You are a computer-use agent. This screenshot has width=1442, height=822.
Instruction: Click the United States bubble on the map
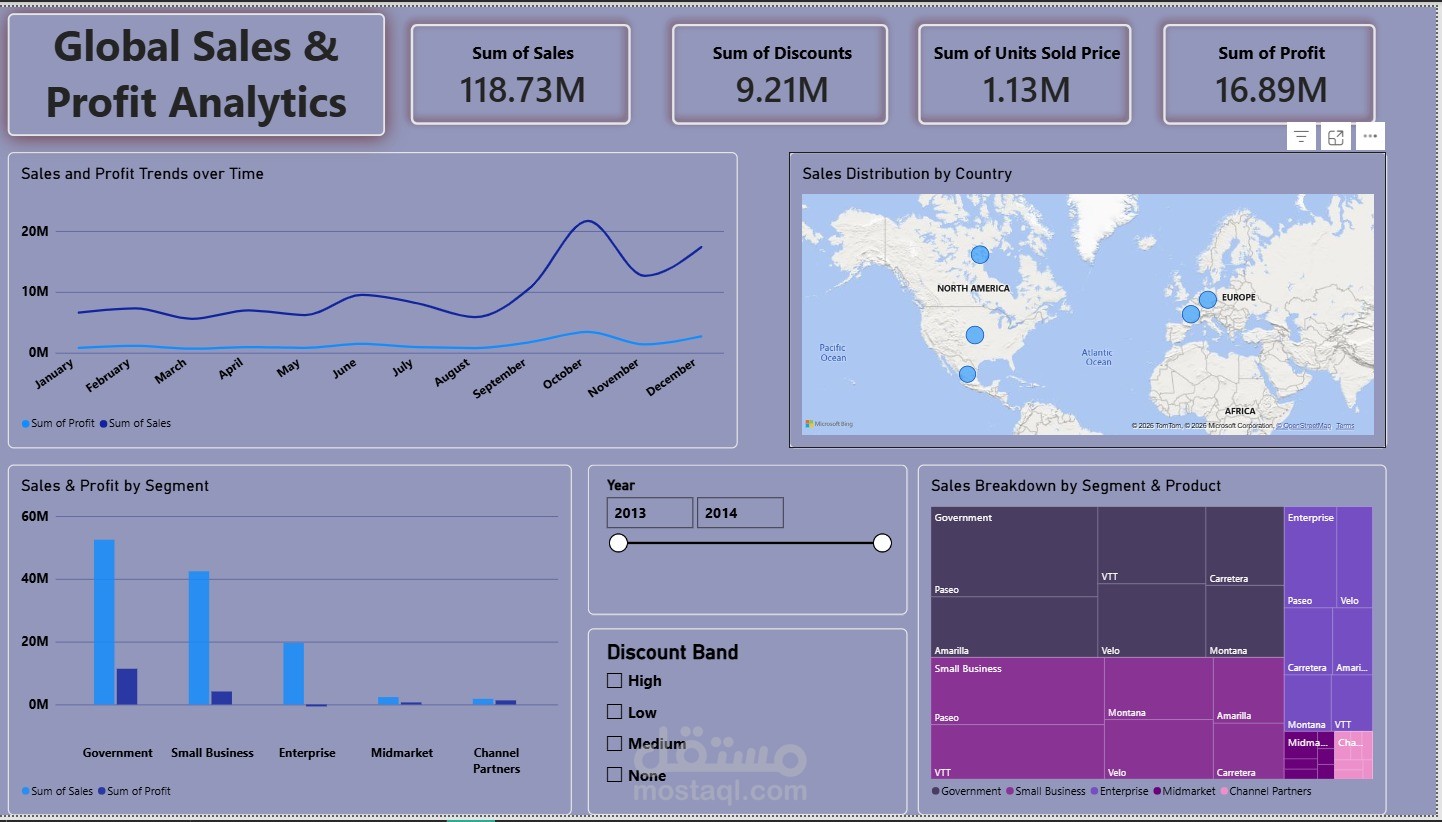pyautogui.click(x=974, y=335)
